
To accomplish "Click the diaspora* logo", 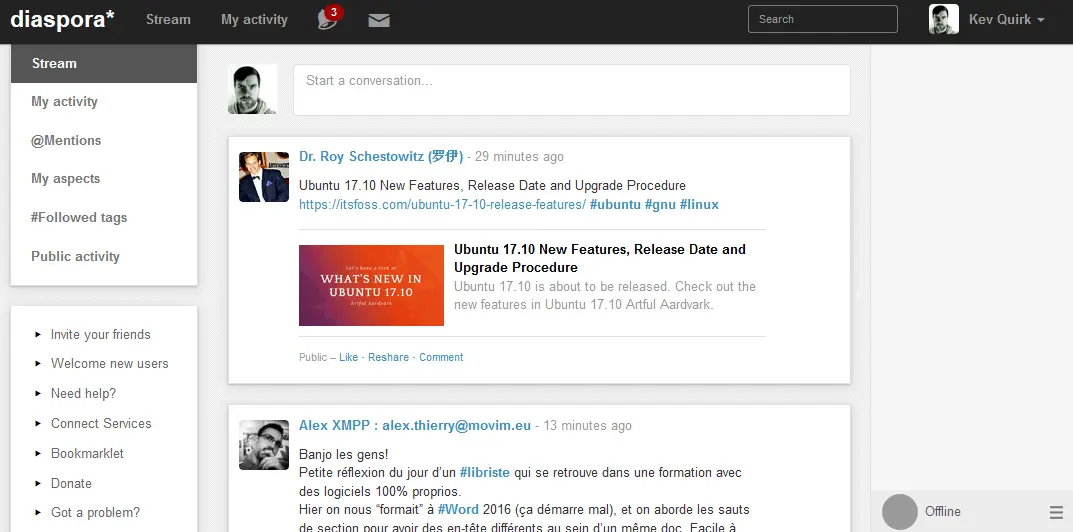I will (x=62, y=19).
